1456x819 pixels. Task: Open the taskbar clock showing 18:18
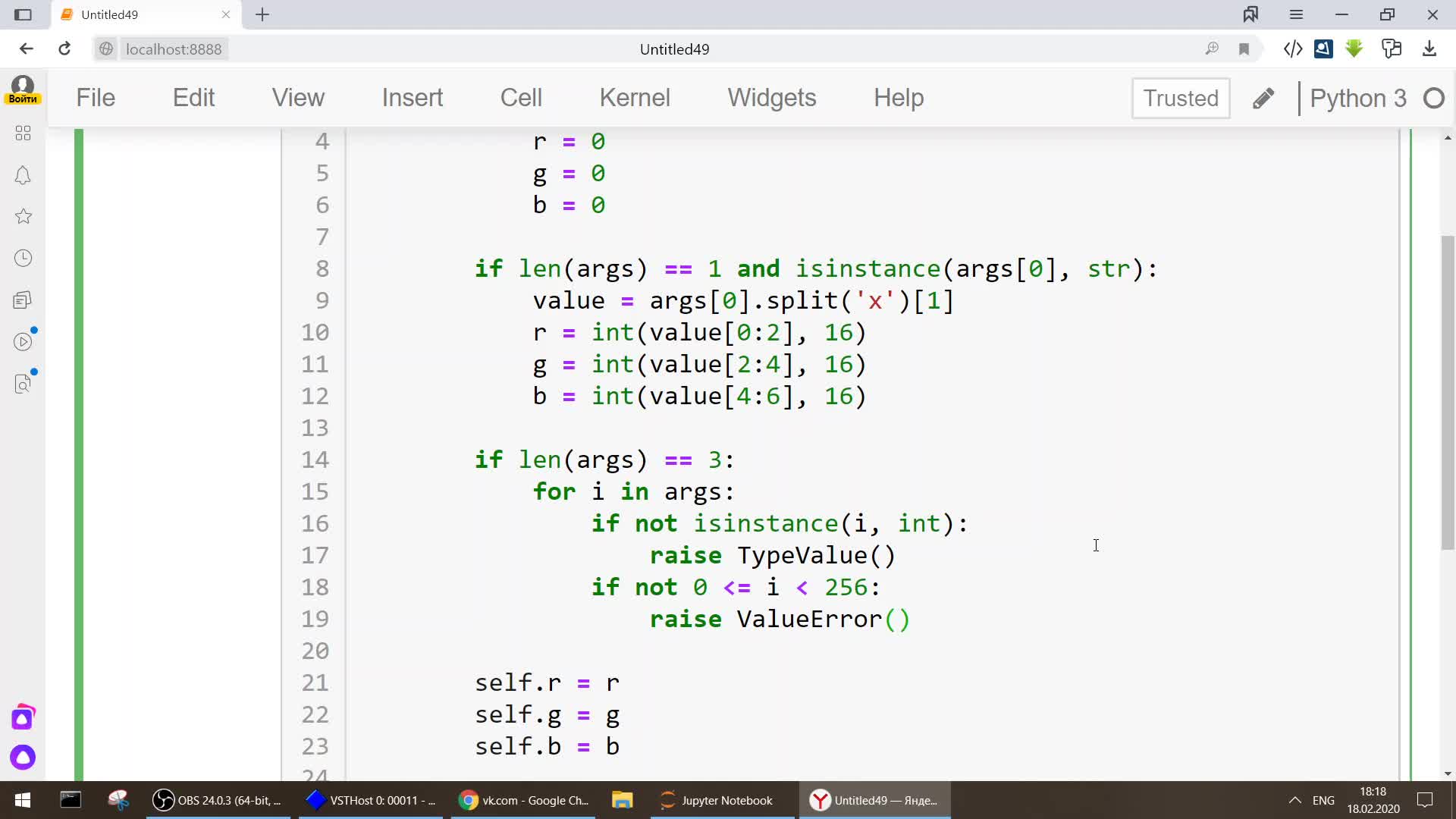pos(1373,800)
